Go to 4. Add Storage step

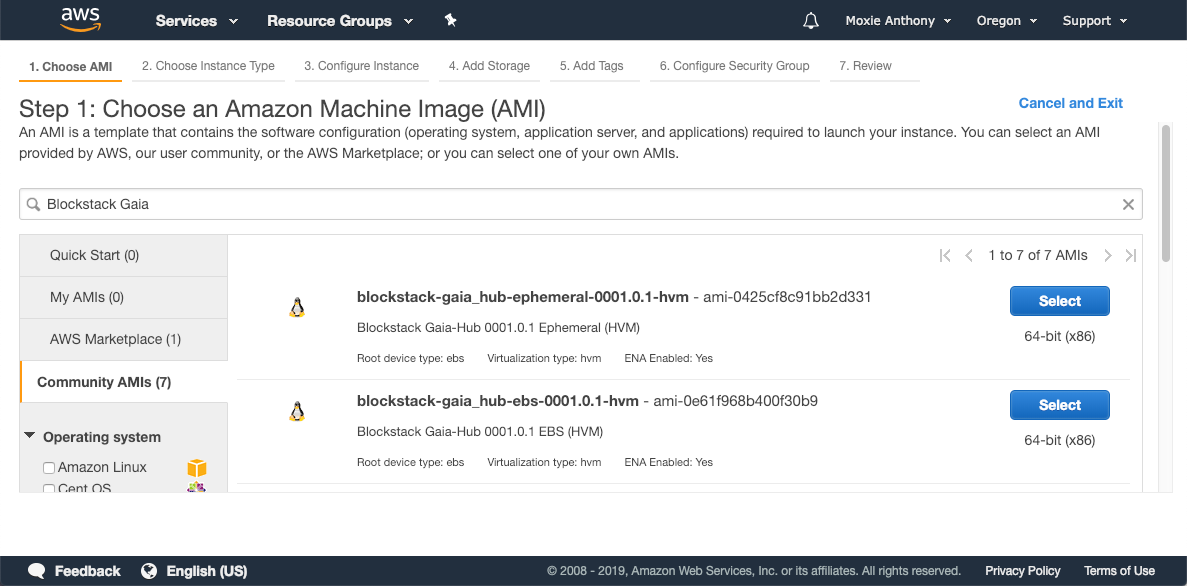[x=489, y=66]
